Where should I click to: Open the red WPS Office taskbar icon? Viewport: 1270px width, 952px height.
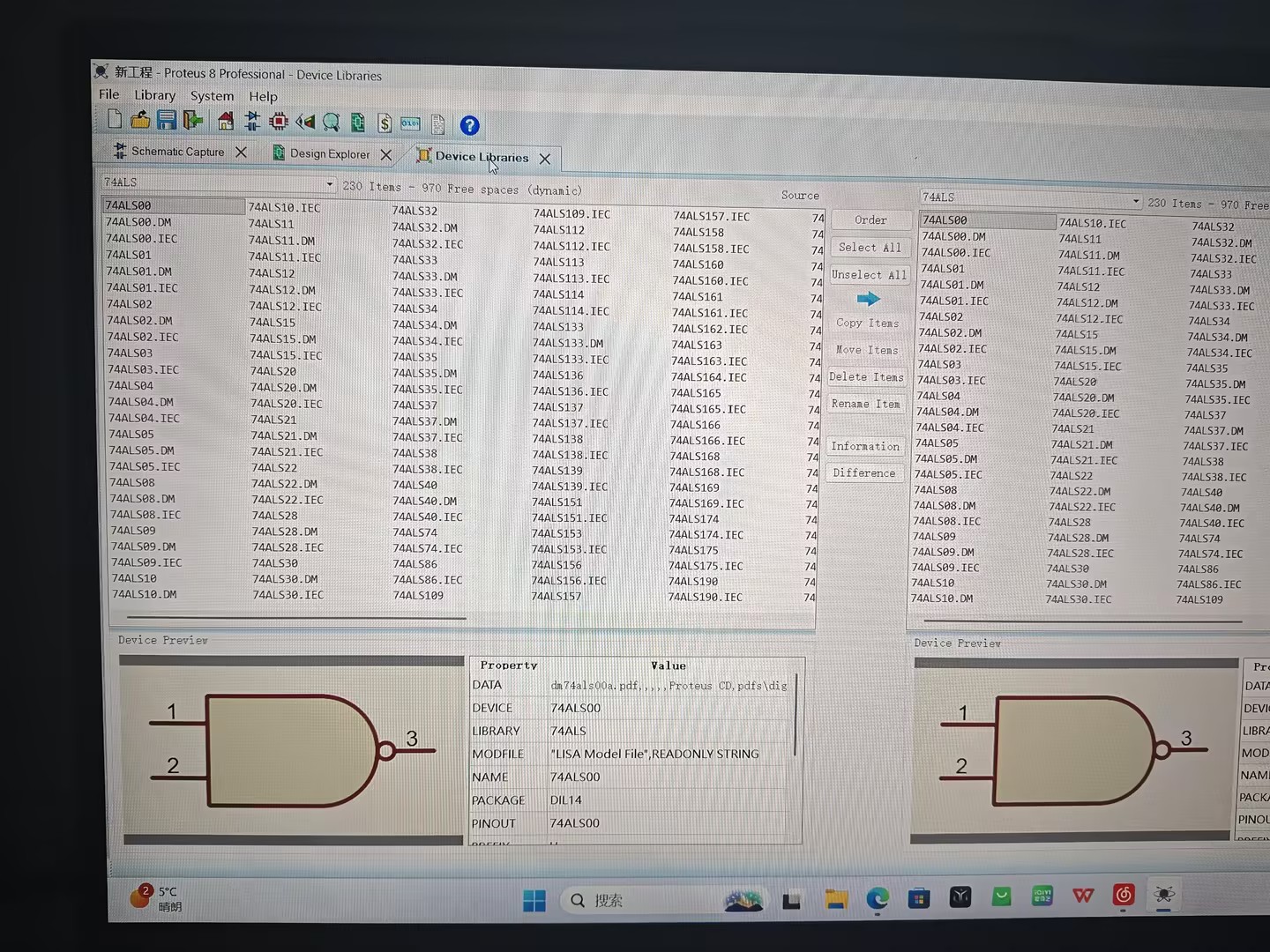click(1083, 896)
